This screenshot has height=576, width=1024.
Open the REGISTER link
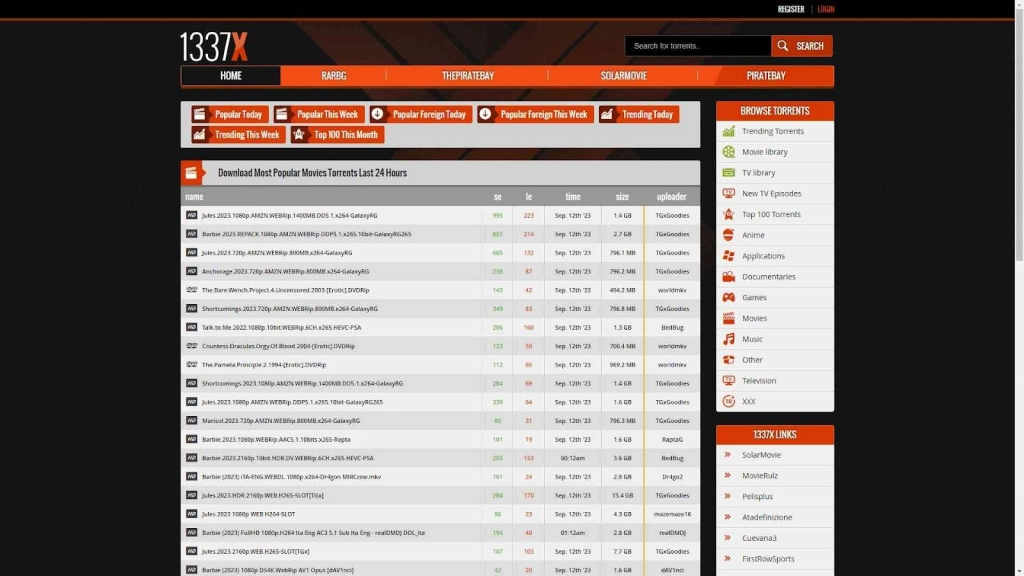pos(791,9)
